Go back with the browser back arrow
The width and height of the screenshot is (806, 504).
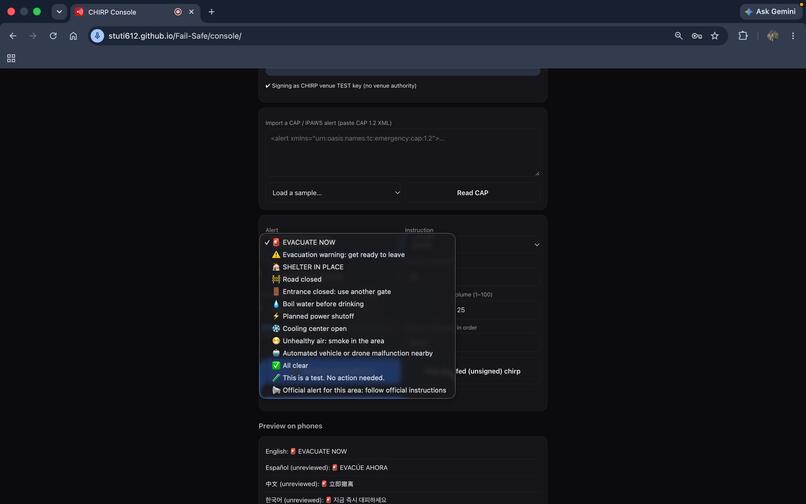coord(13,36)
